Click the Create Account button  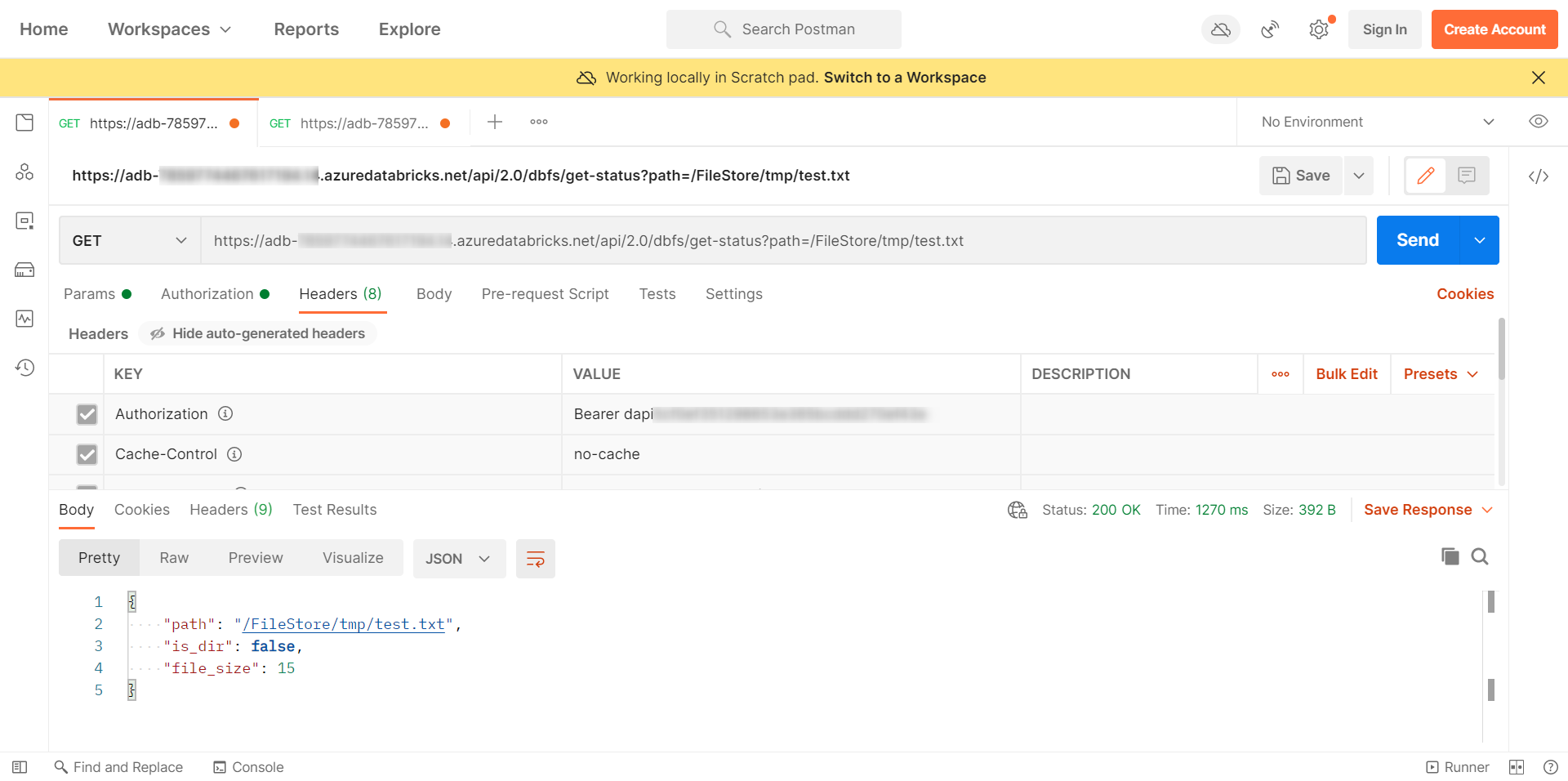click(x=1494, y=29)
